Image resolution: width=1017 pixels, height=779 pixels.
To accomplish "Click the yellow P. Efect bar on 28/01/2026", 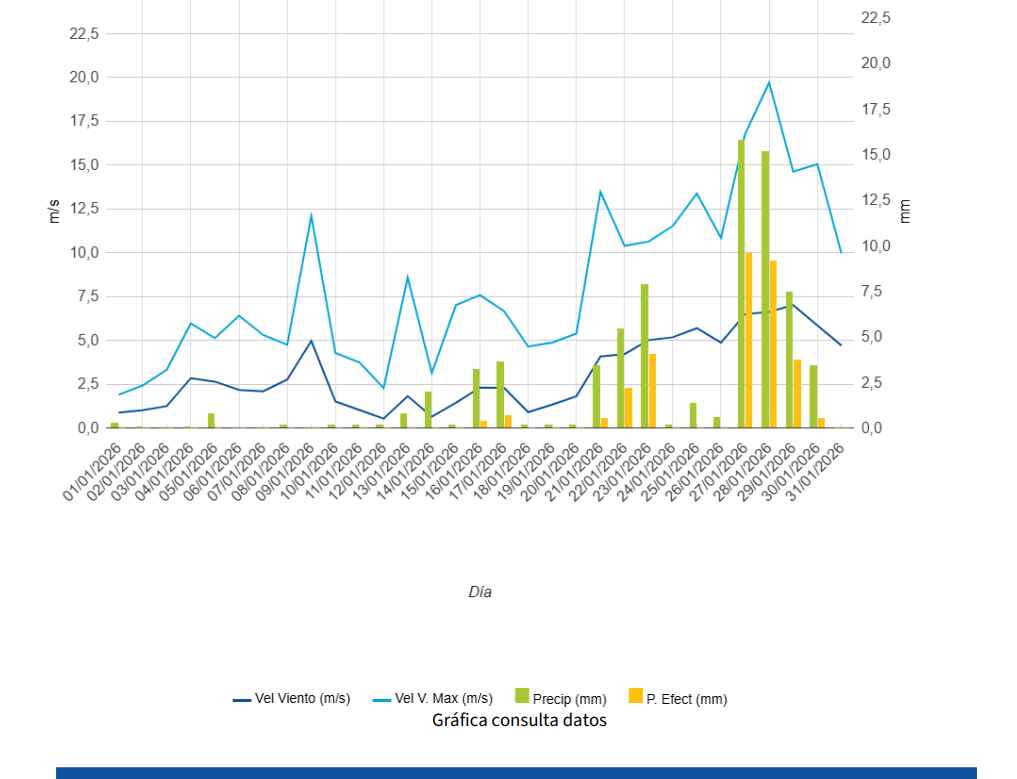I will pos(773,344).
